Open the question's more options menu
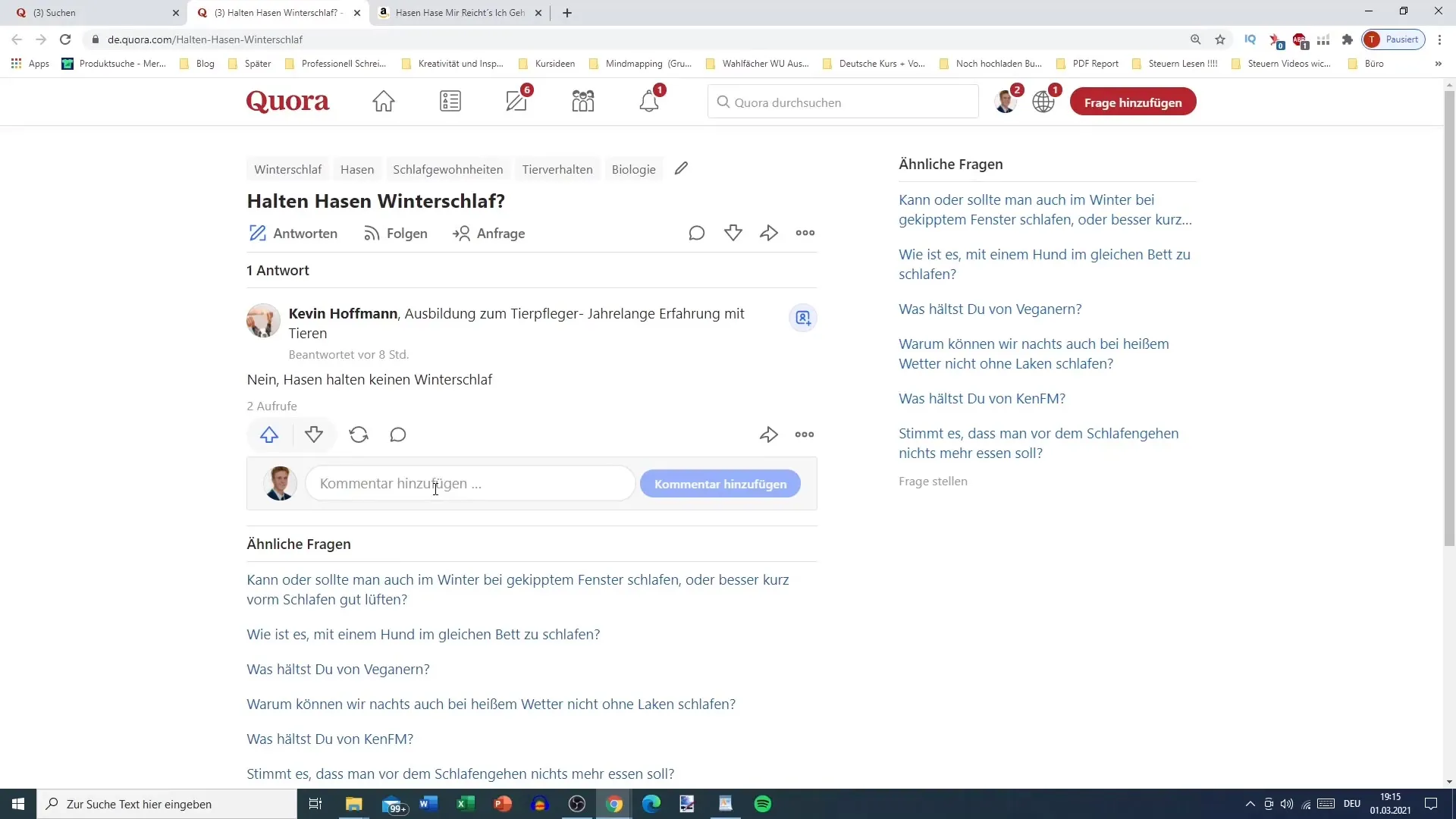This screenshot has height=819, width=1456. (x=805, y=233)
